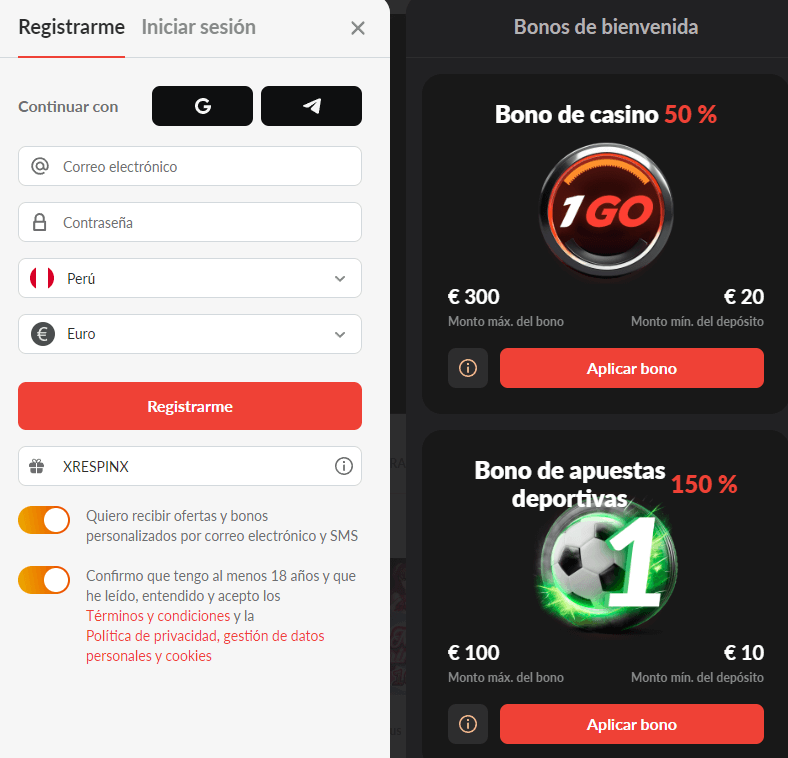
Task: Focus the Correo electrónico field
Action: (190, 166)
